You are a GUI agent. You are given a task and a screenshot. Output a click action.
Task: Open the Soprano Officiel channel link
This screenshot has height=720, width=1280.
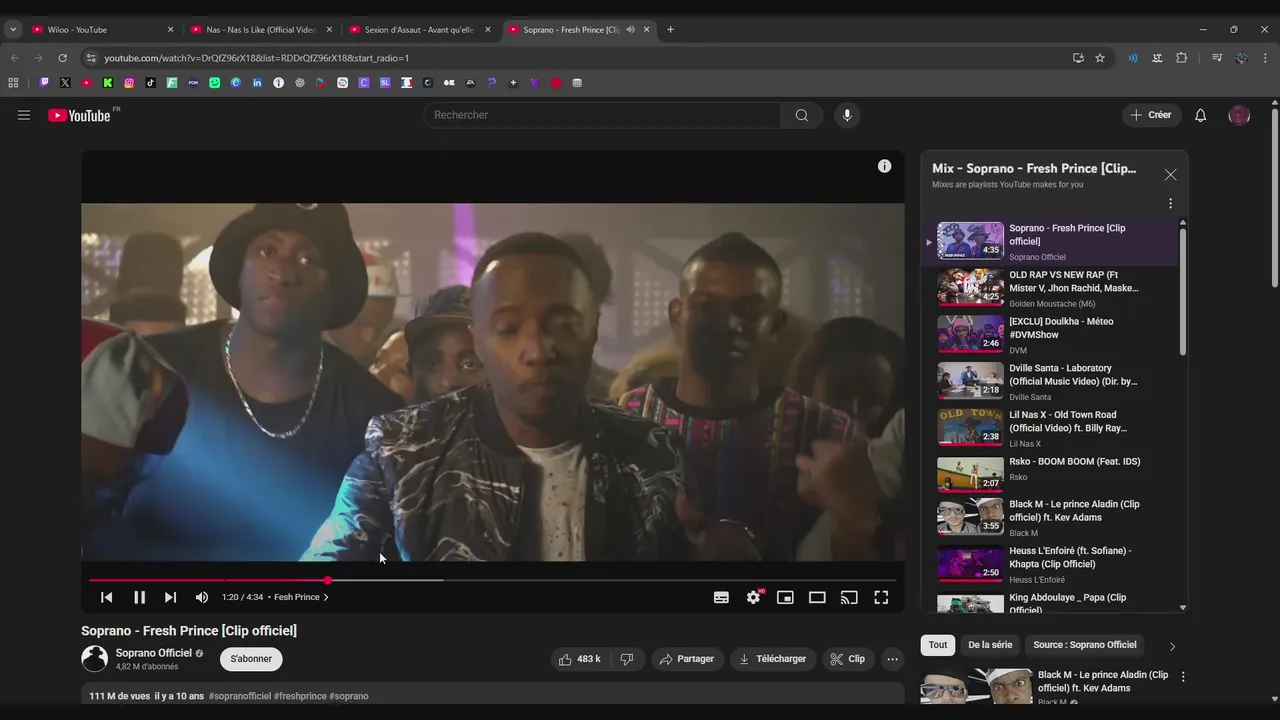pyautogui.click(x=153, y=653)
